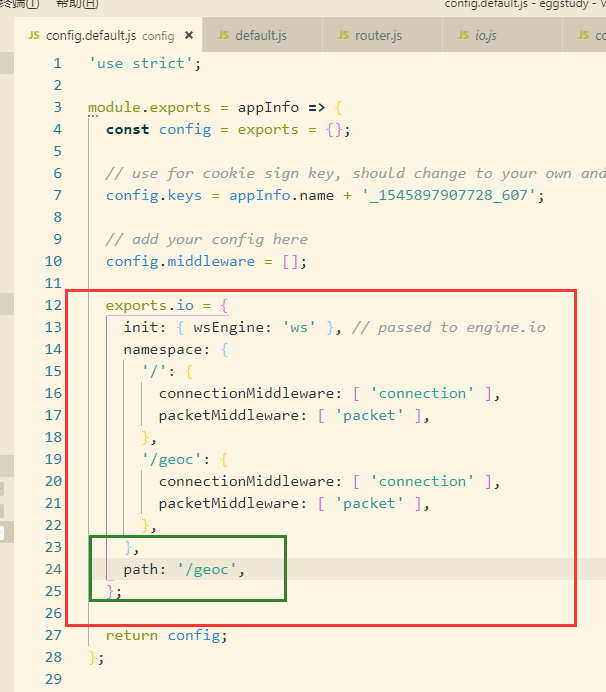Click on module.exports on line 3
Image resolution: width=606 pixels, height=692 pixels.
click(x=149, y=107)
